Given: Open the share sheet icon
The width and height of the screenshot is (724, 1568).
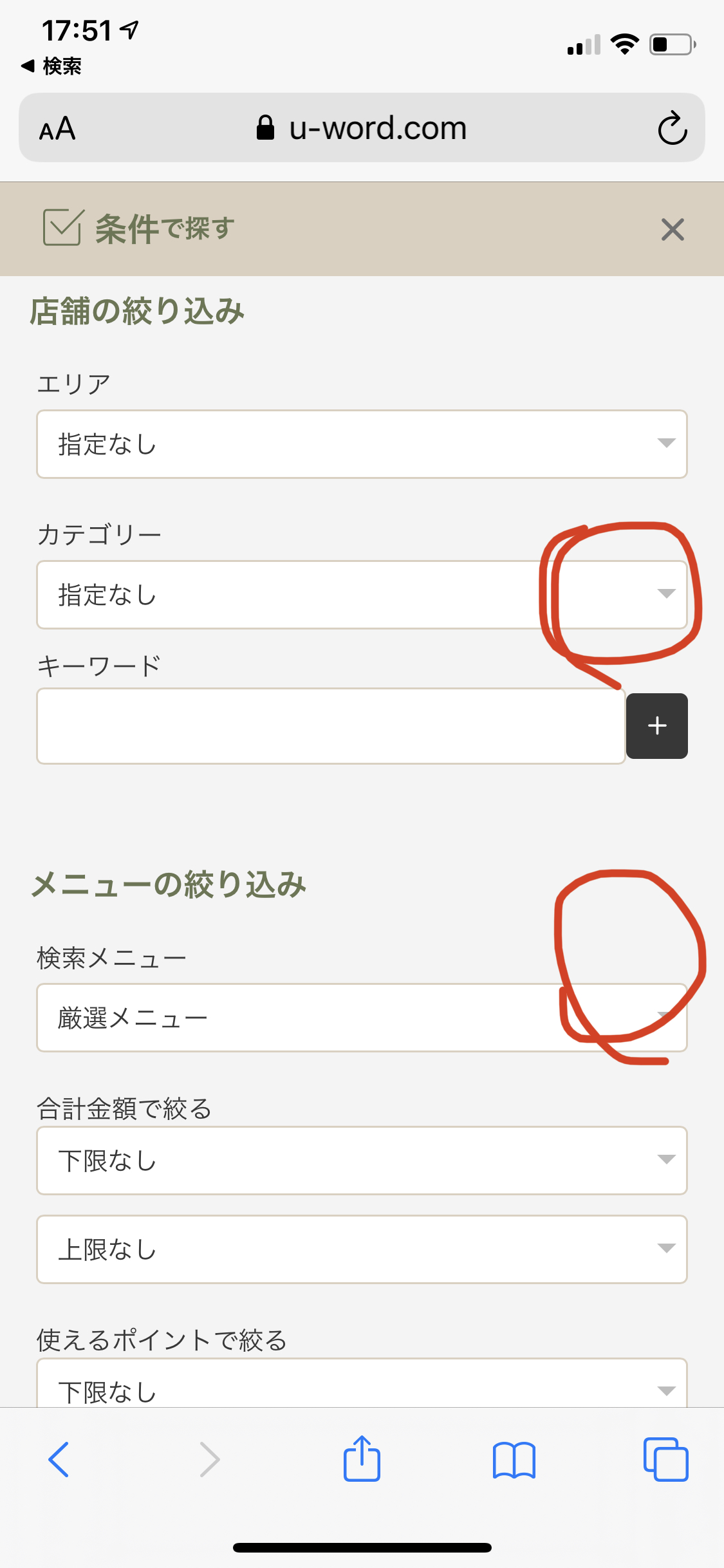Looking at the screenshot, I should 362,1458.
